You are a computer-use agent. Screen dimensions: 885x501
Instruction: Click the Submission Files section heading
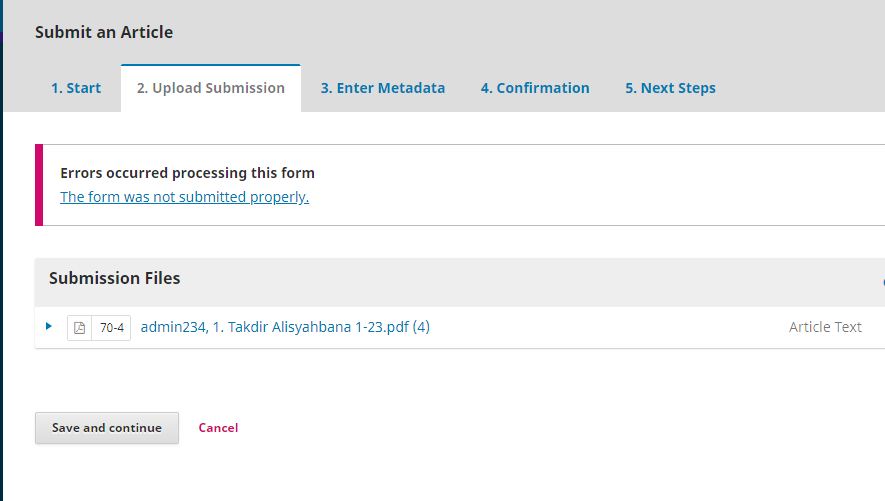click(x=115, y=278)
